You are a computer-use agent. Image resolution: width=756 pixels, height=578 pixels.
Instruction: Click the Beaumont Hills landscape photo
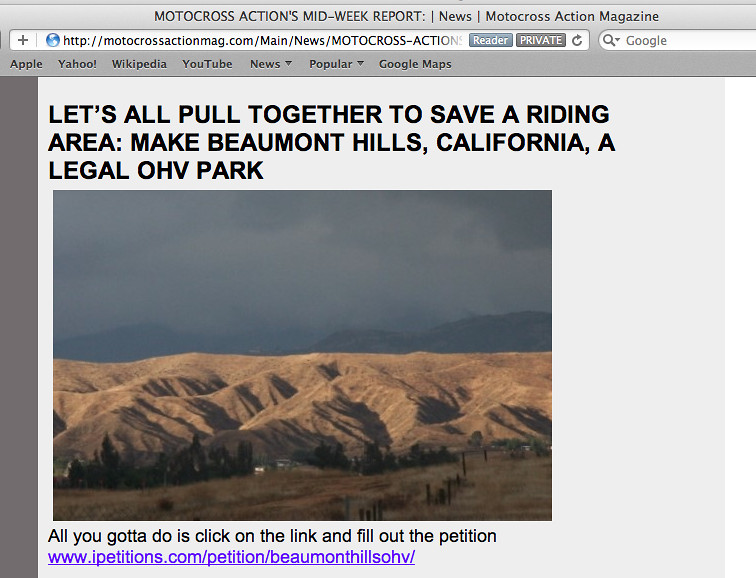(302, 355)
